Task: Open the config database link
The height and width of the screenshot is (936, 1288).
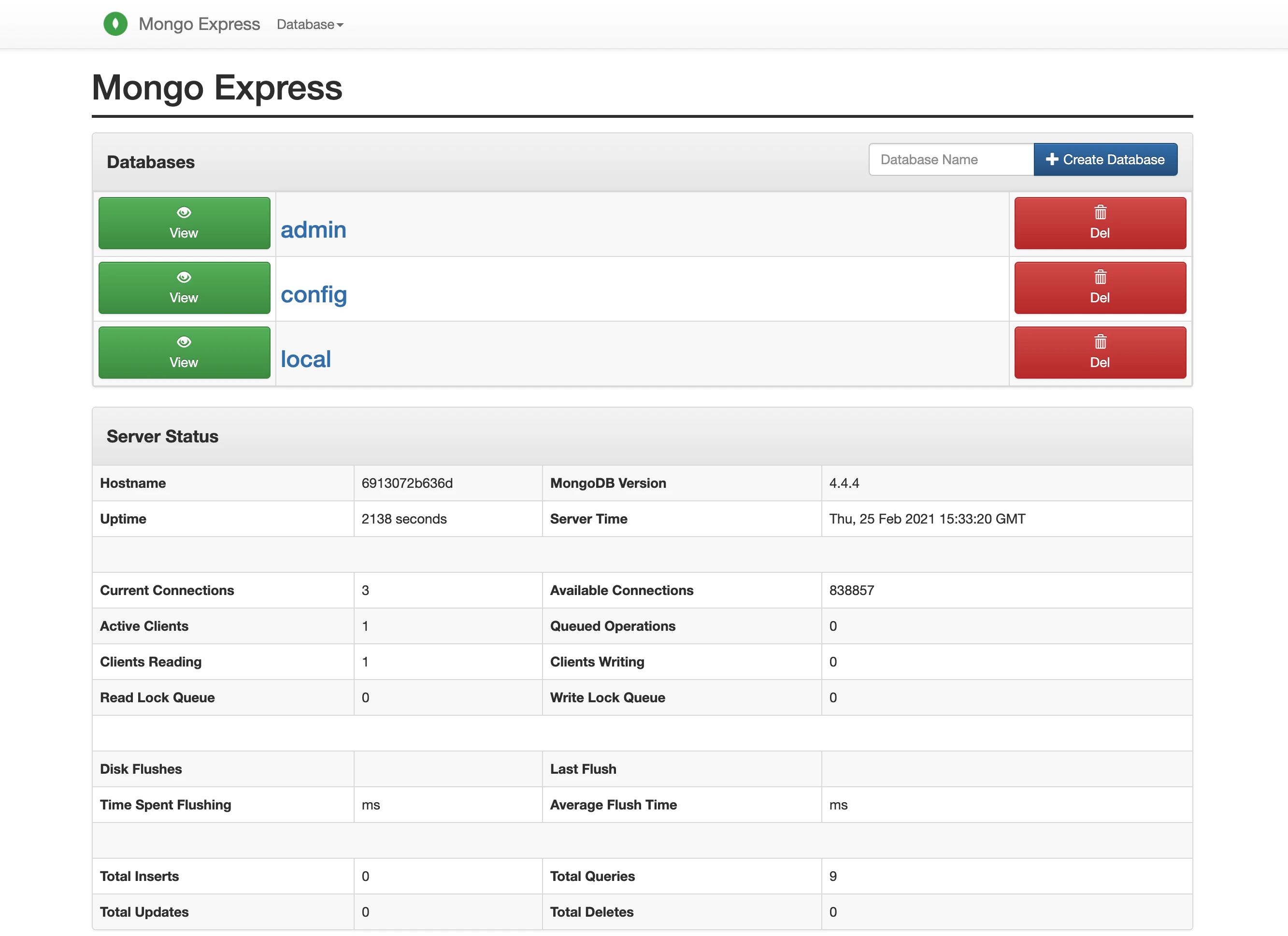Action: click(x=314, y=295)
